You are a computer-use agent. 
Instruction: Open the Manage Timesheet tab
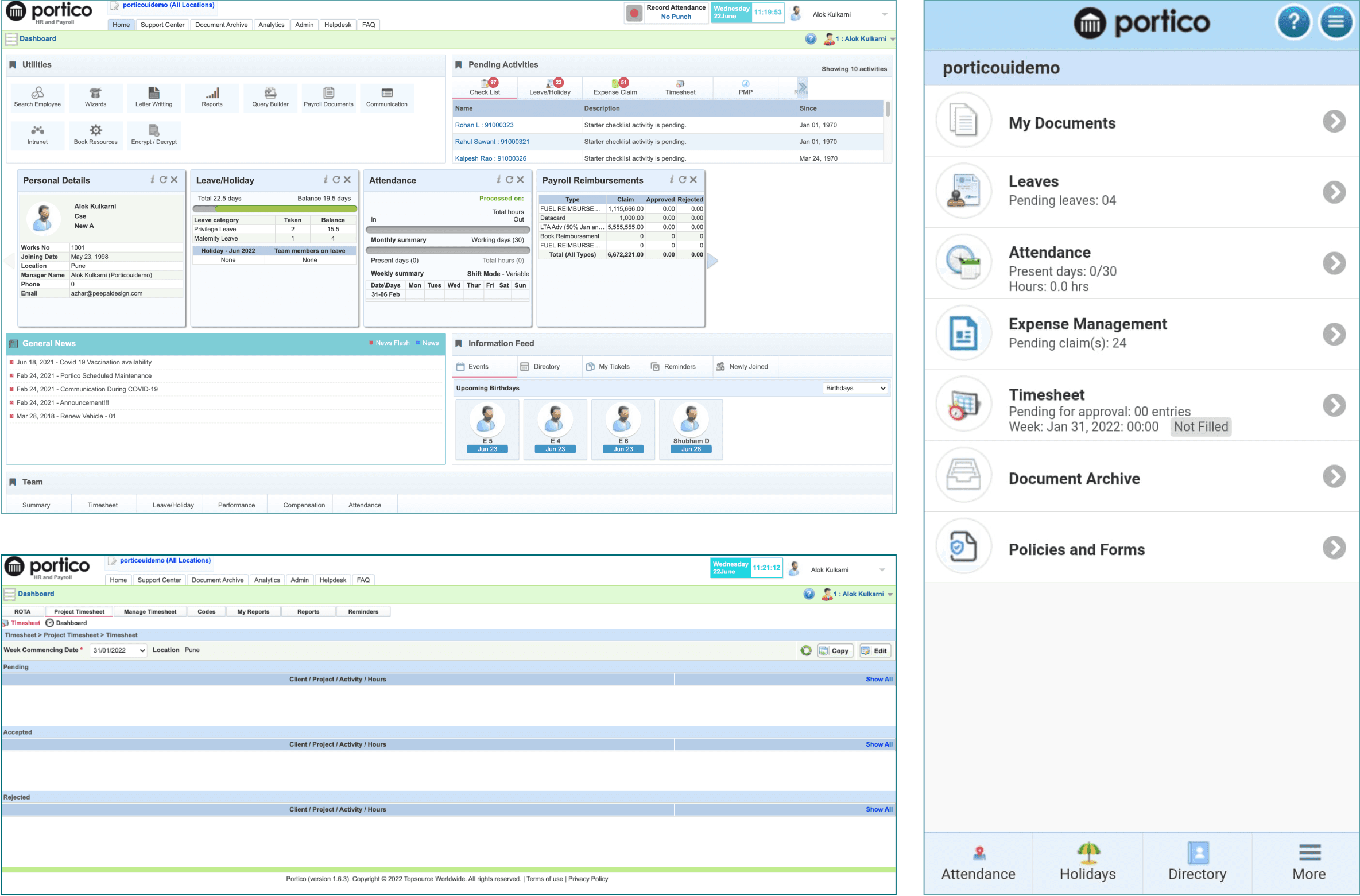150,611
